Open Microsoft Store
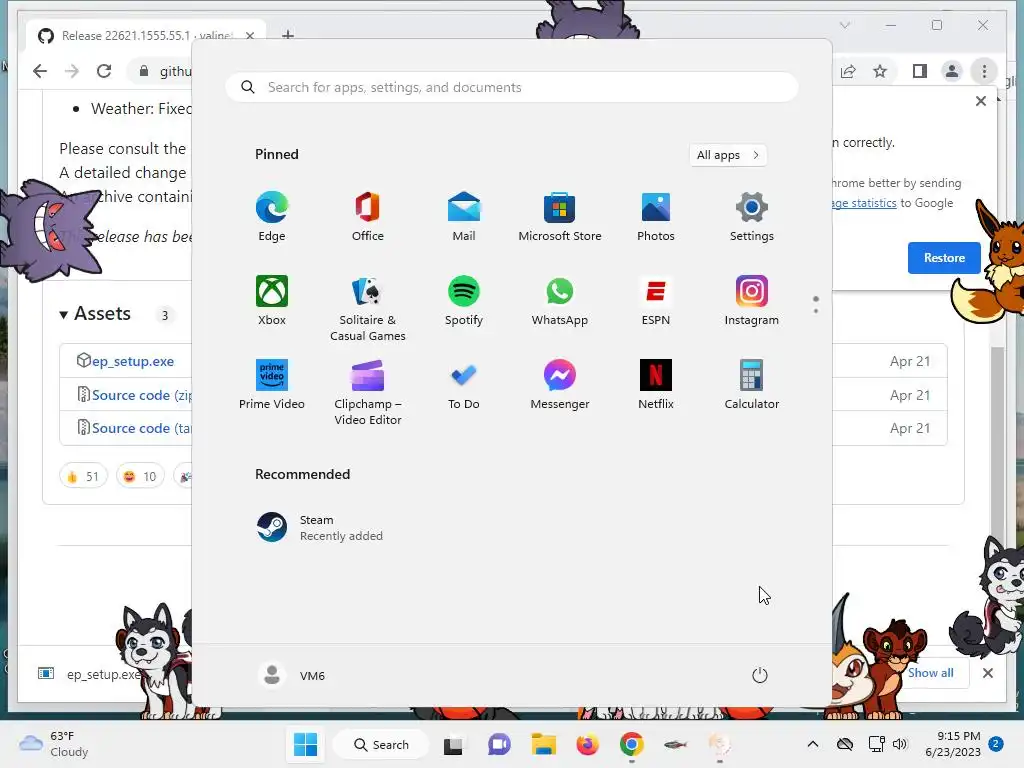The image size is (1024, 768). pyautogui.click(x=560, y=216)
